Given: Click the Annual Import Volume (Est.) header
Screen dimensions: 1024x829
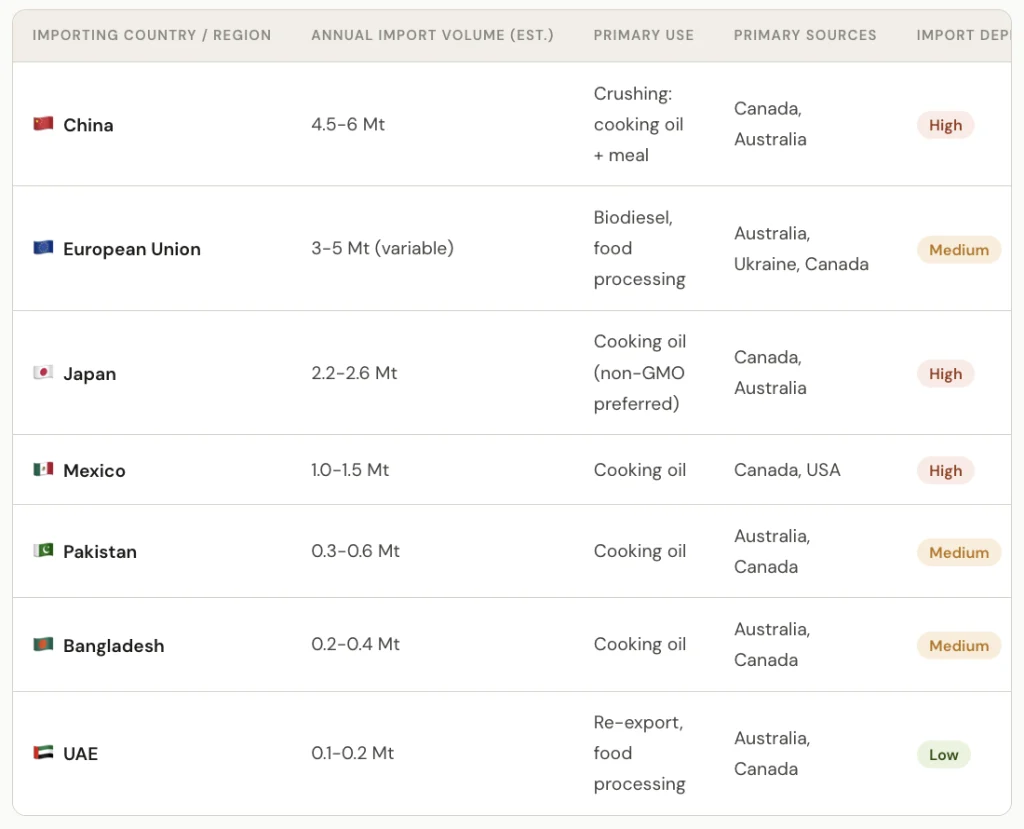Looking at the screenshot, I should tap(432, 35).
